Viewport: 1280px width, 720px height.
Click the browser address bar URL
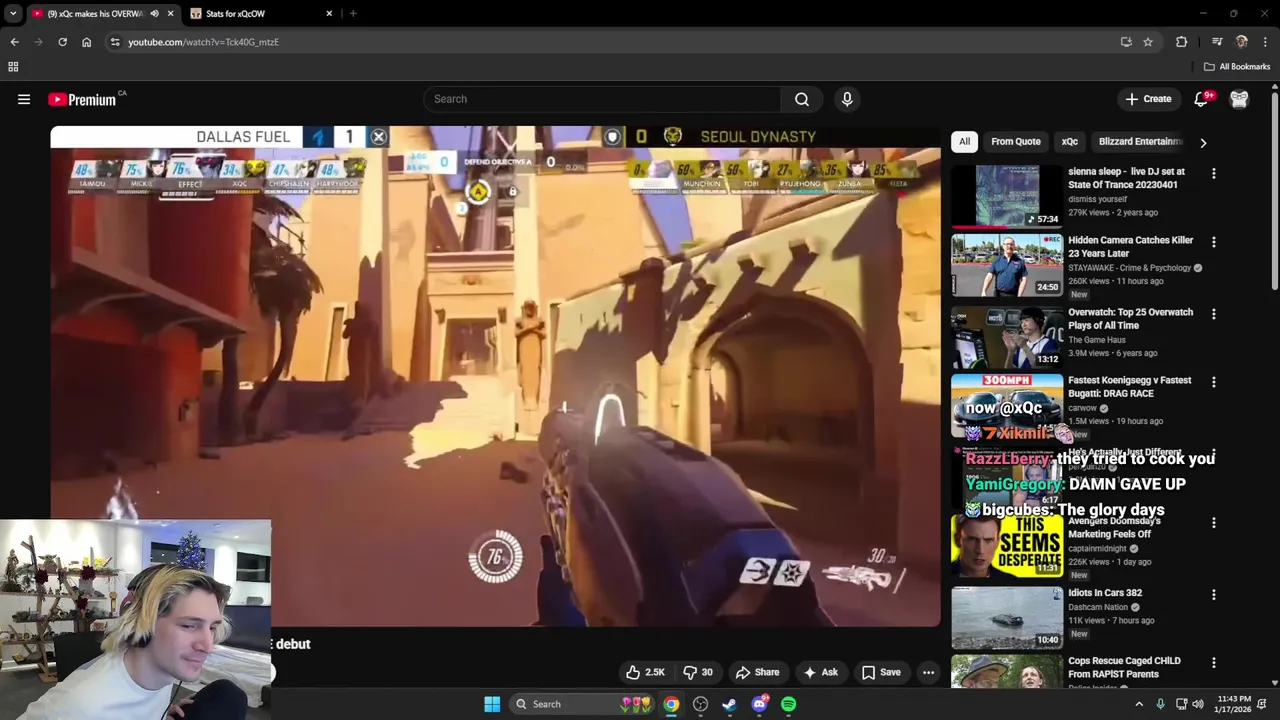click(x=203, y=42)
